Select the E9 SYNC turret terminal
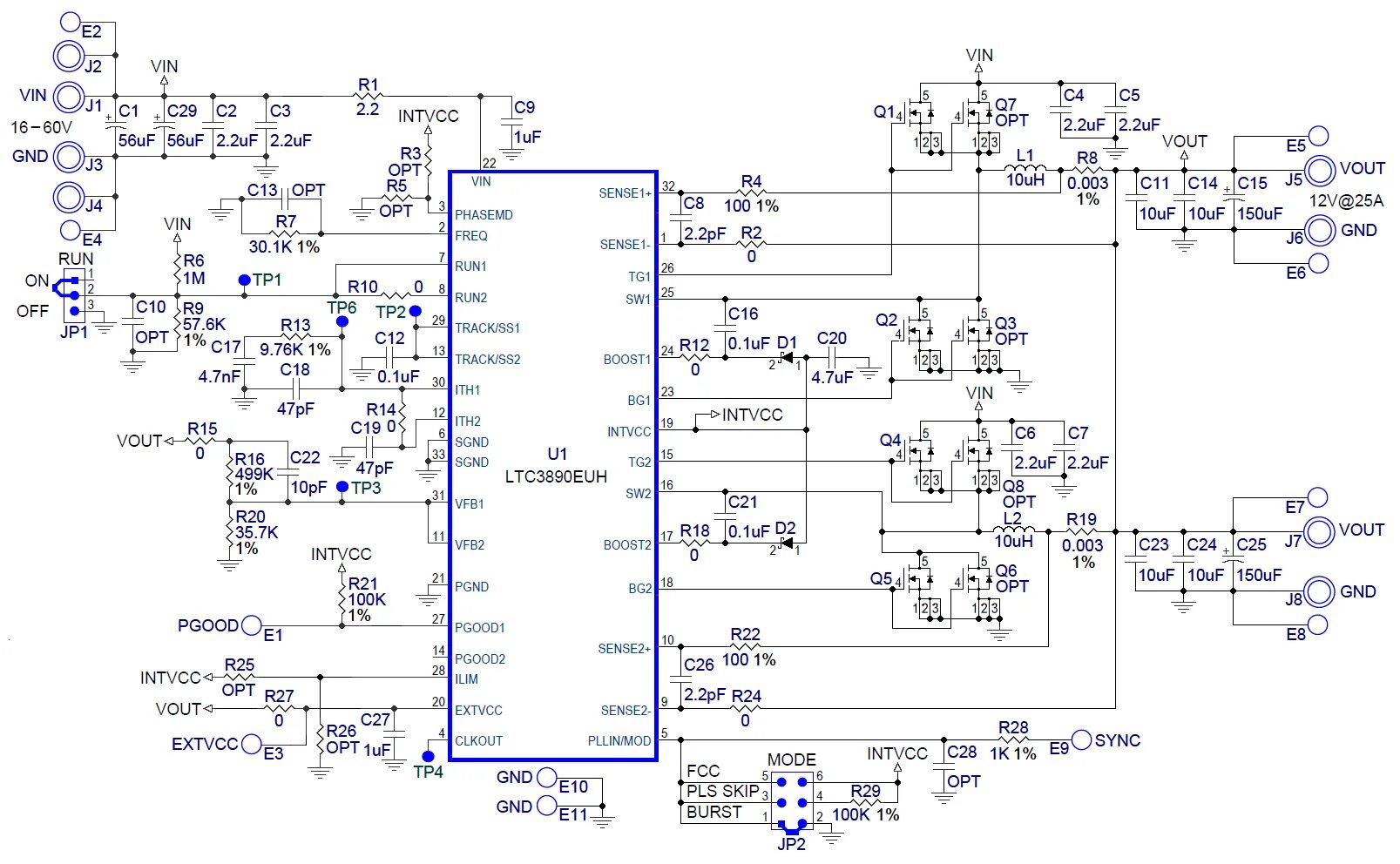The width and height of the screenshot is (1400, 864). click(x=1081, y=740)
